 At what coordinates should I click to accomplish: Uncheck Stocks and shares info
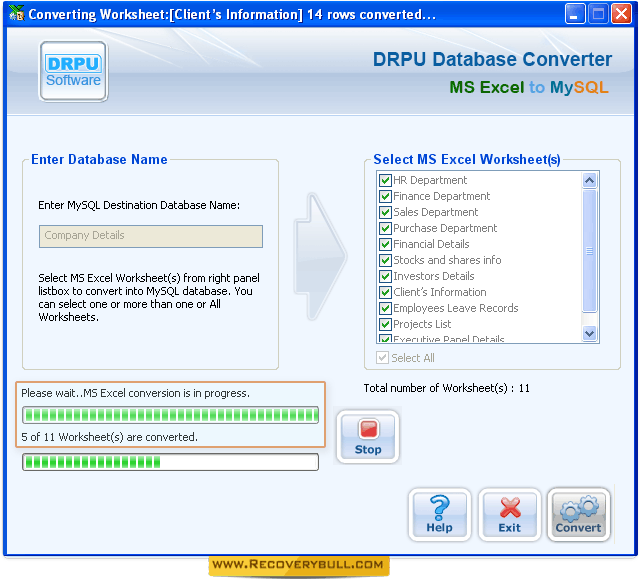pyautogui.click(x=385, y=260)
